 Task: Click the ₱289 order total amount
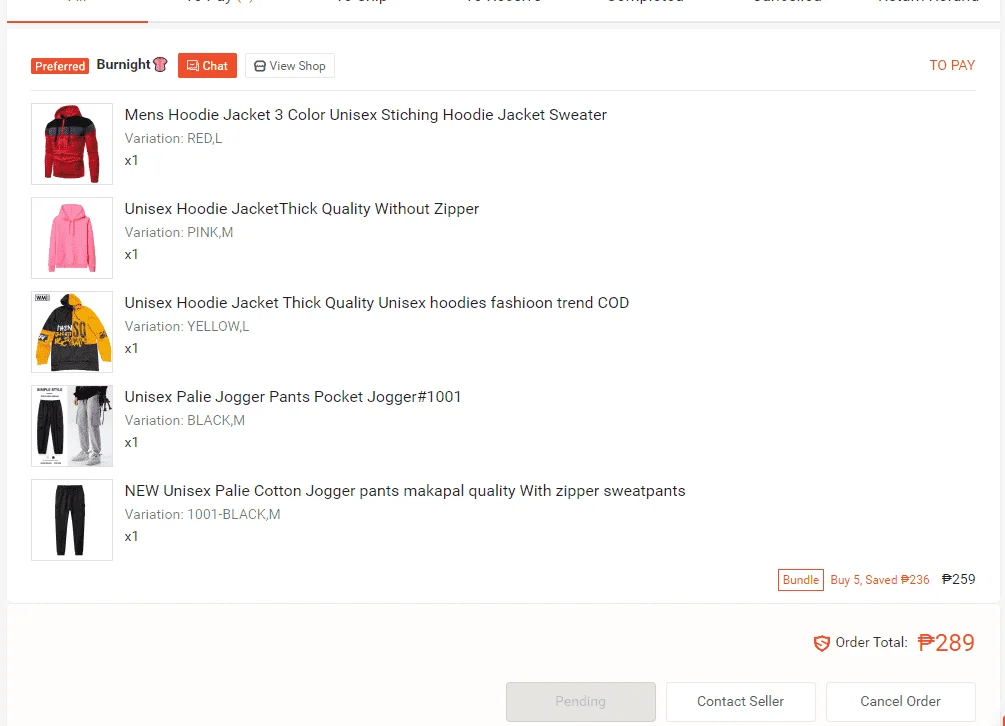tap(946, 642)
